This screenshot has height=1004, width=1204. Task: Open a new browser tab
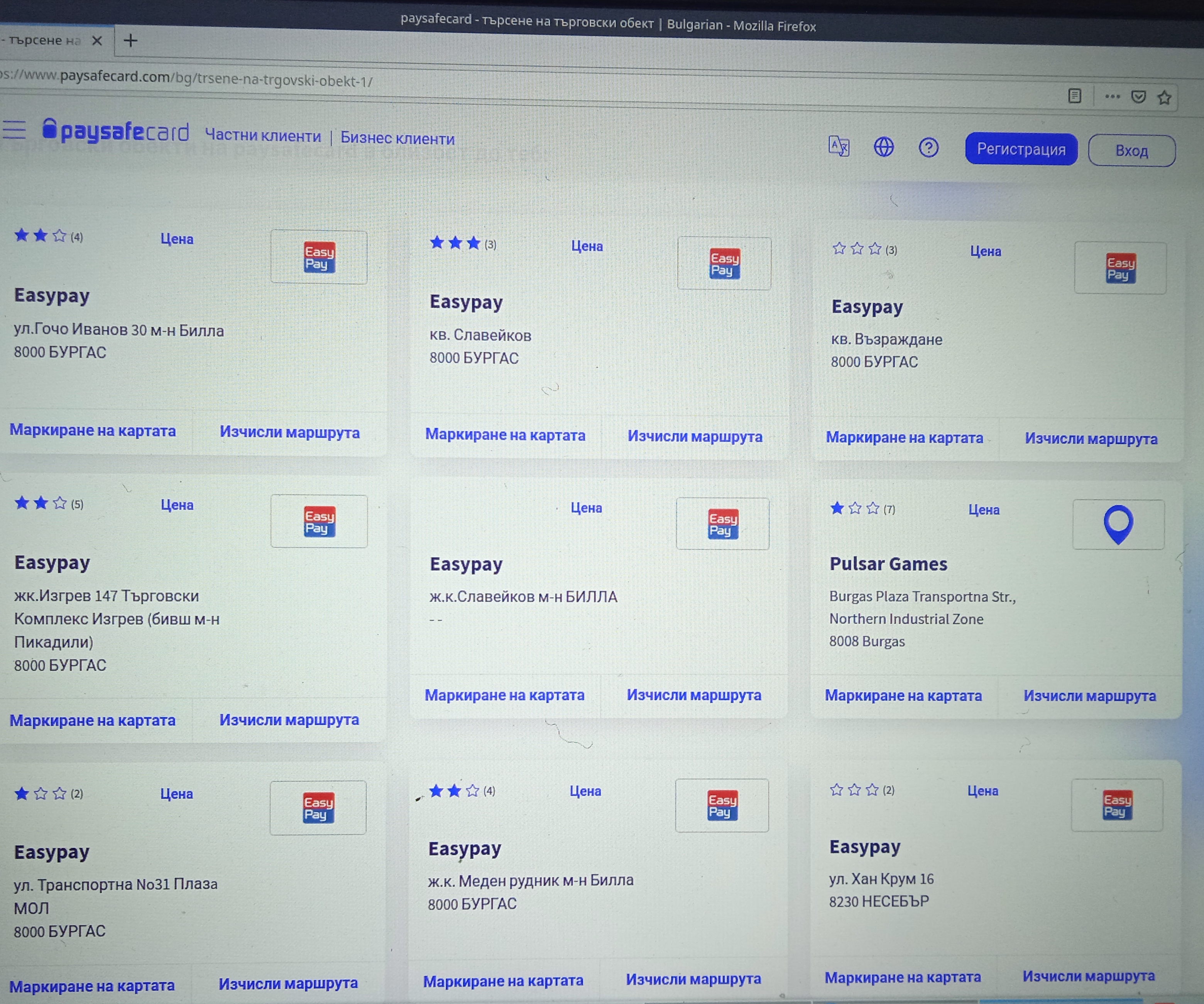(x=131, y=41)
